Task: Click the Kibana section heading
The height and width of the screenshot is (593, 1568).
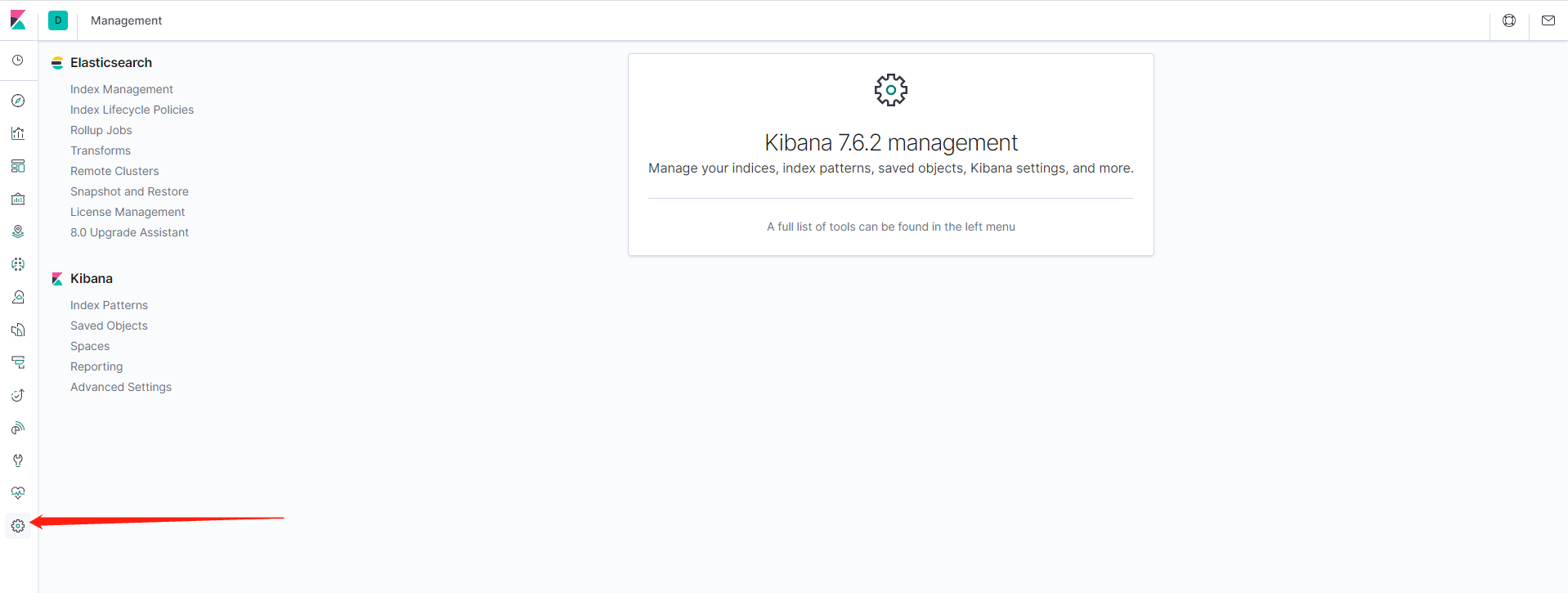Action: pyautogui.click(x=92, y=278)
